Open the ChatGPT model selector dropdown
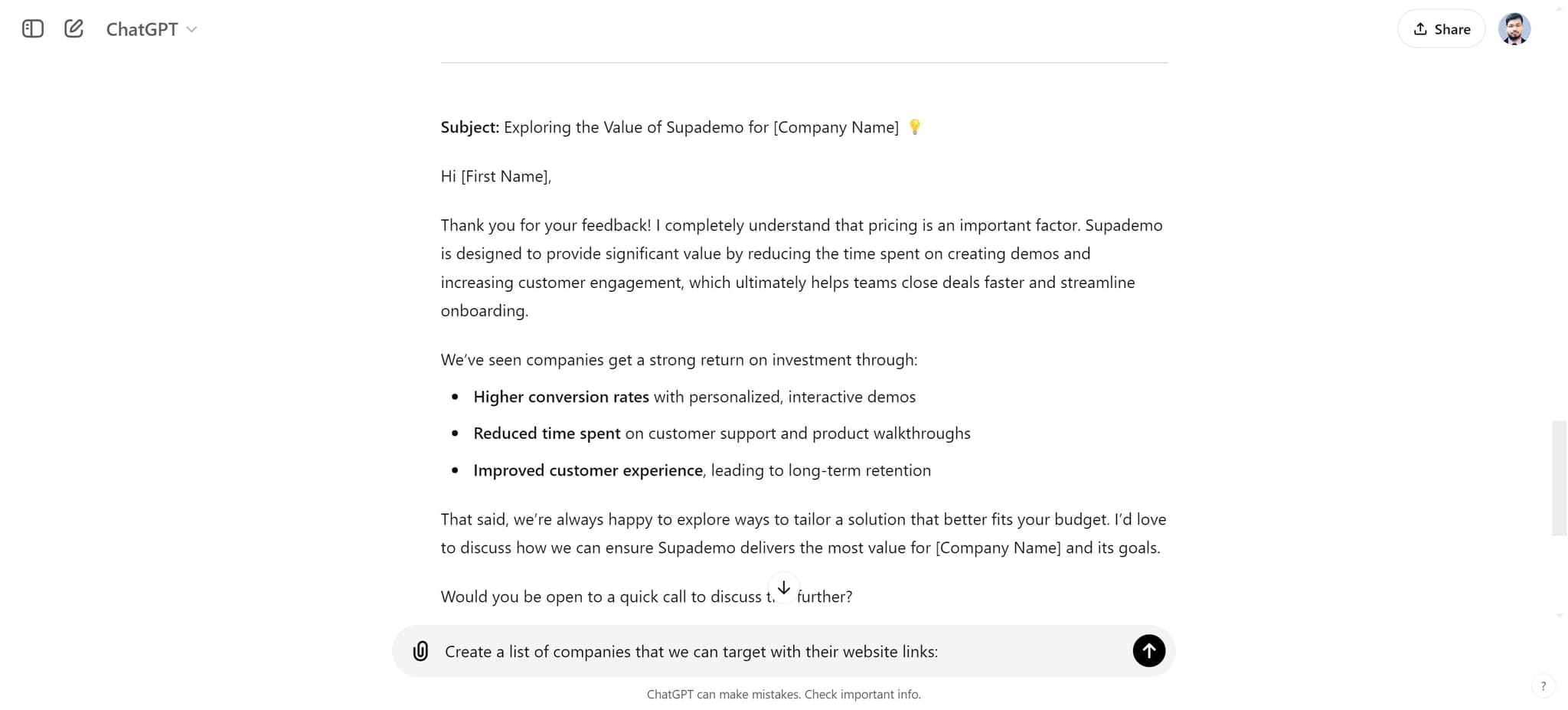Image resolution: width=1568 pixels, height=710 pixels. point(151,29)
